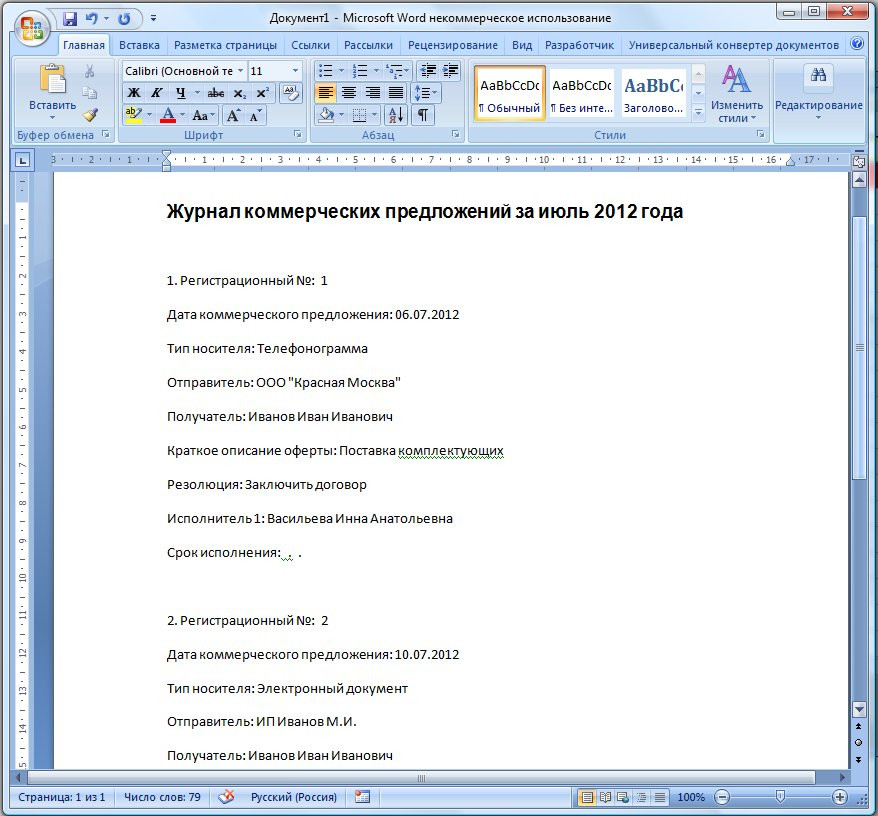The width and height of the screenshot is (878, 816).
Task: Click the Grow Font icon
Action: click(x=234, y=115)
